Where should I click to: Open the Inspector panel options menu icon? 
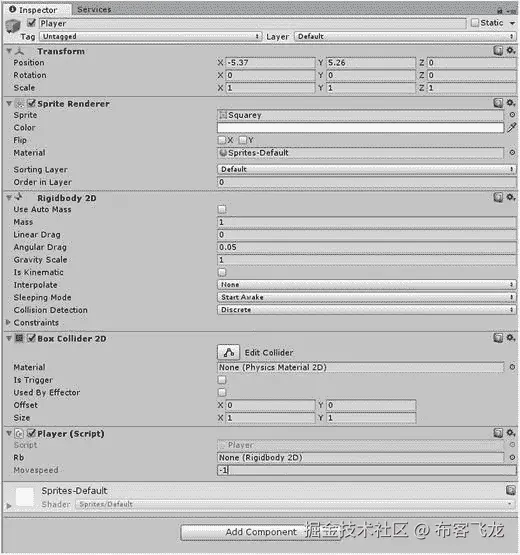pyautogui.click(x=511, y=11)
